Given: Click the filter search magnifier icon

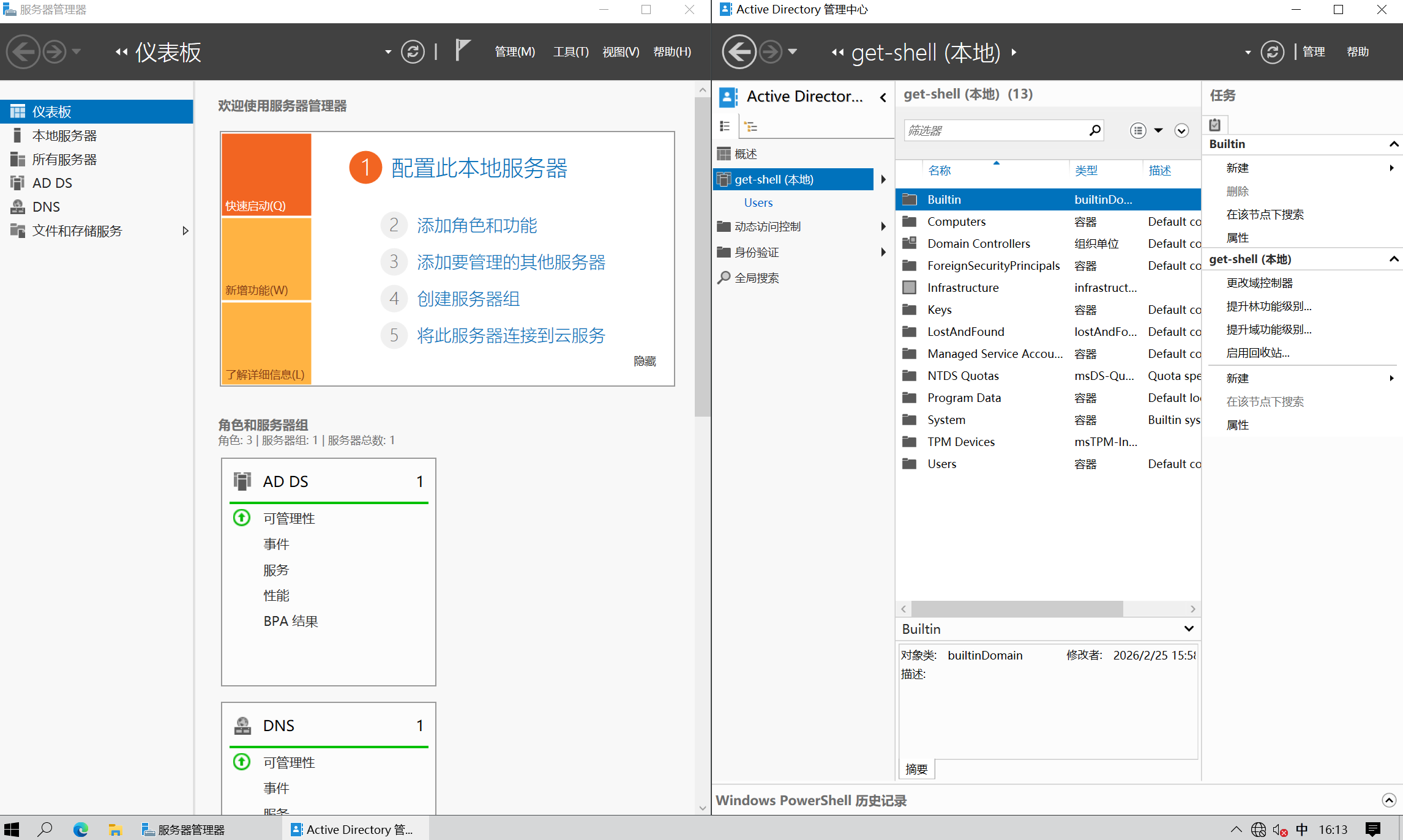Looking at the screenshot, I should (1094, 130).
